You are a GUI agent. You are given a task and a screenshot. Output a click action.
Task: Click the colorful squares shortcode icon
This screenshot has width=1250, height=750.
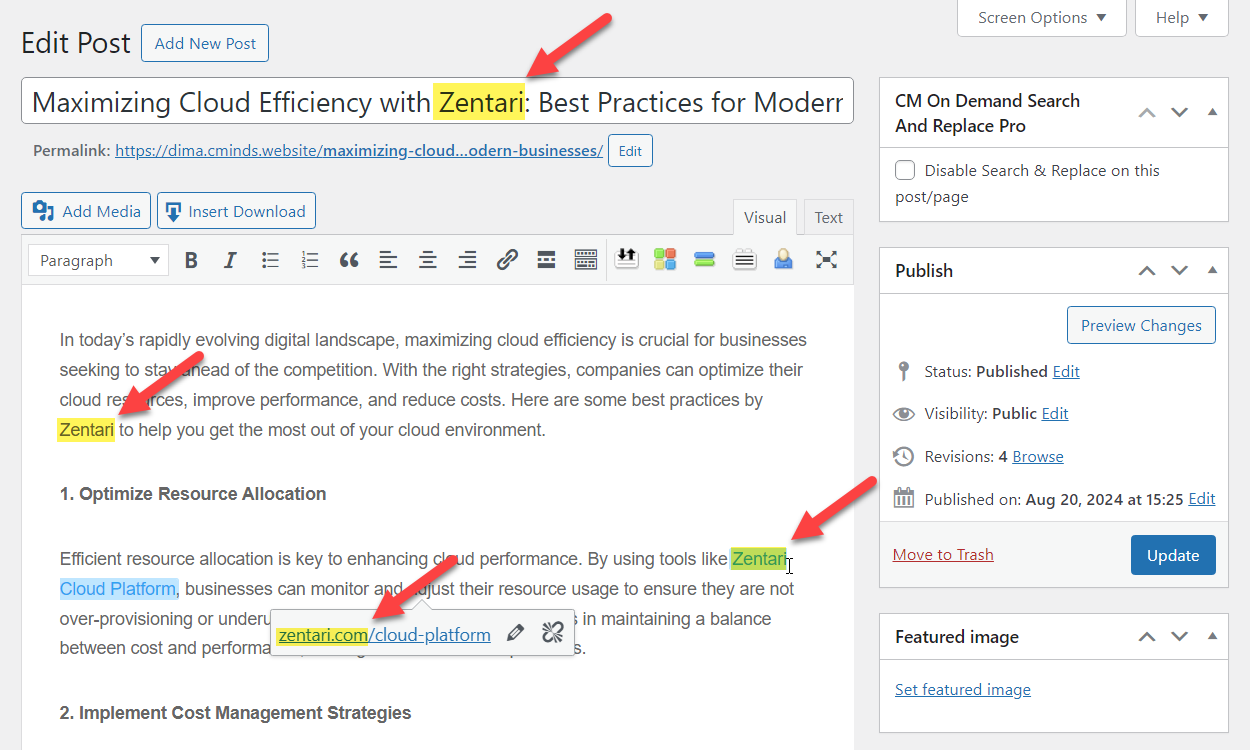point(665,259)
